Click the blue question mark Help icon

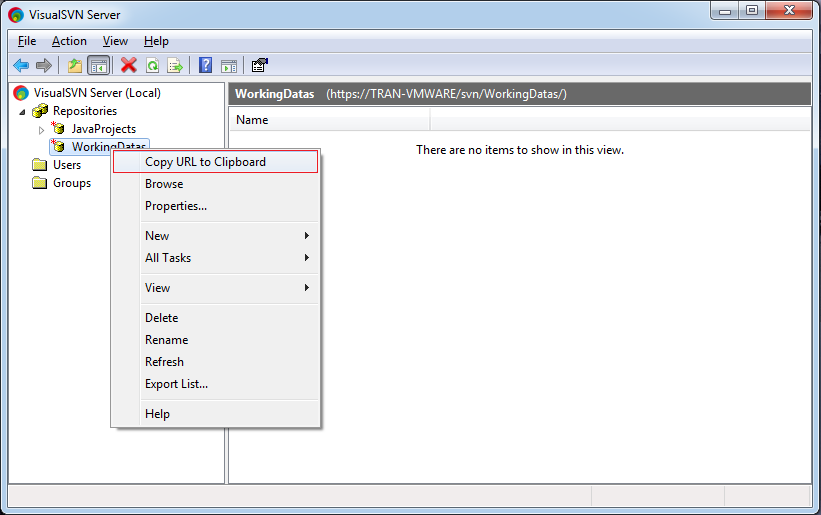coord(205,65)
